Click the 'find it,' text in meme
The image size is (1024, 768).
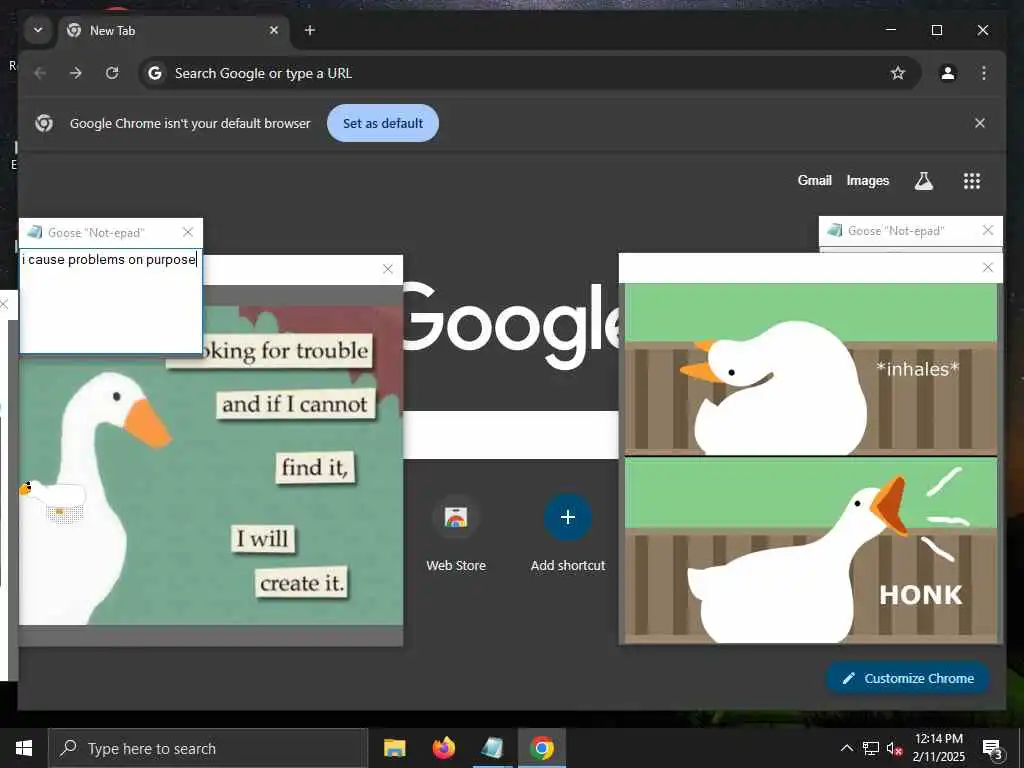[x=315, y=468]
